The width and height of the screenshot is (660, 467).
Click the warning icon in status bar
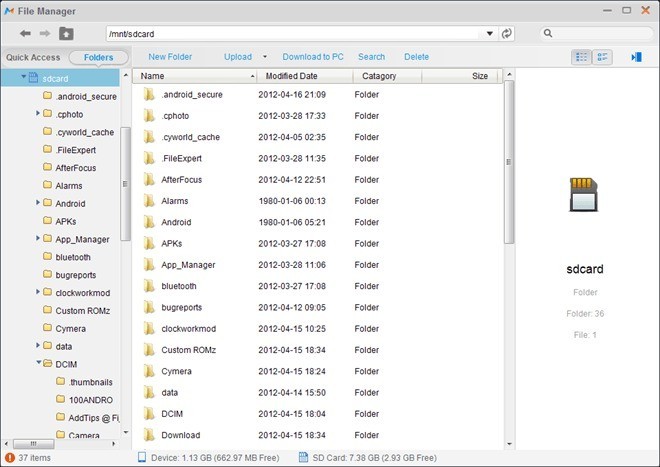click(10, 457)
